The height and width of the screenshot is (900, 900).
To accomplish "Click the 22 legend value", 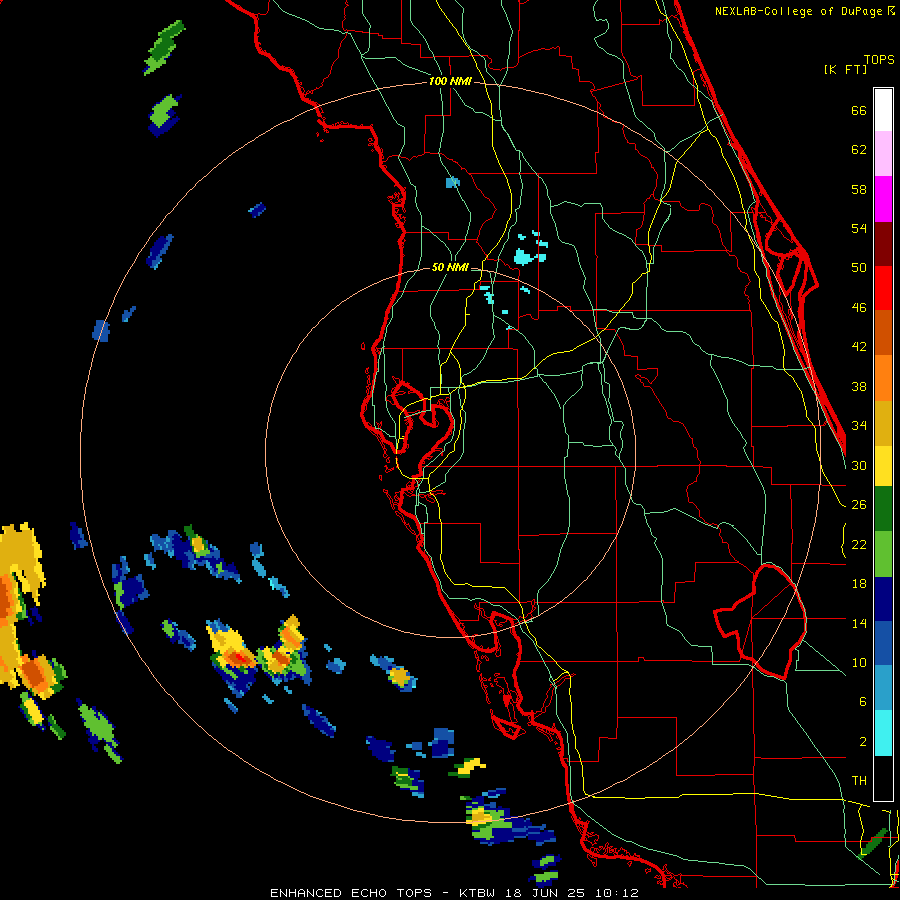I will pyautogui.click(x=859, y=544).
